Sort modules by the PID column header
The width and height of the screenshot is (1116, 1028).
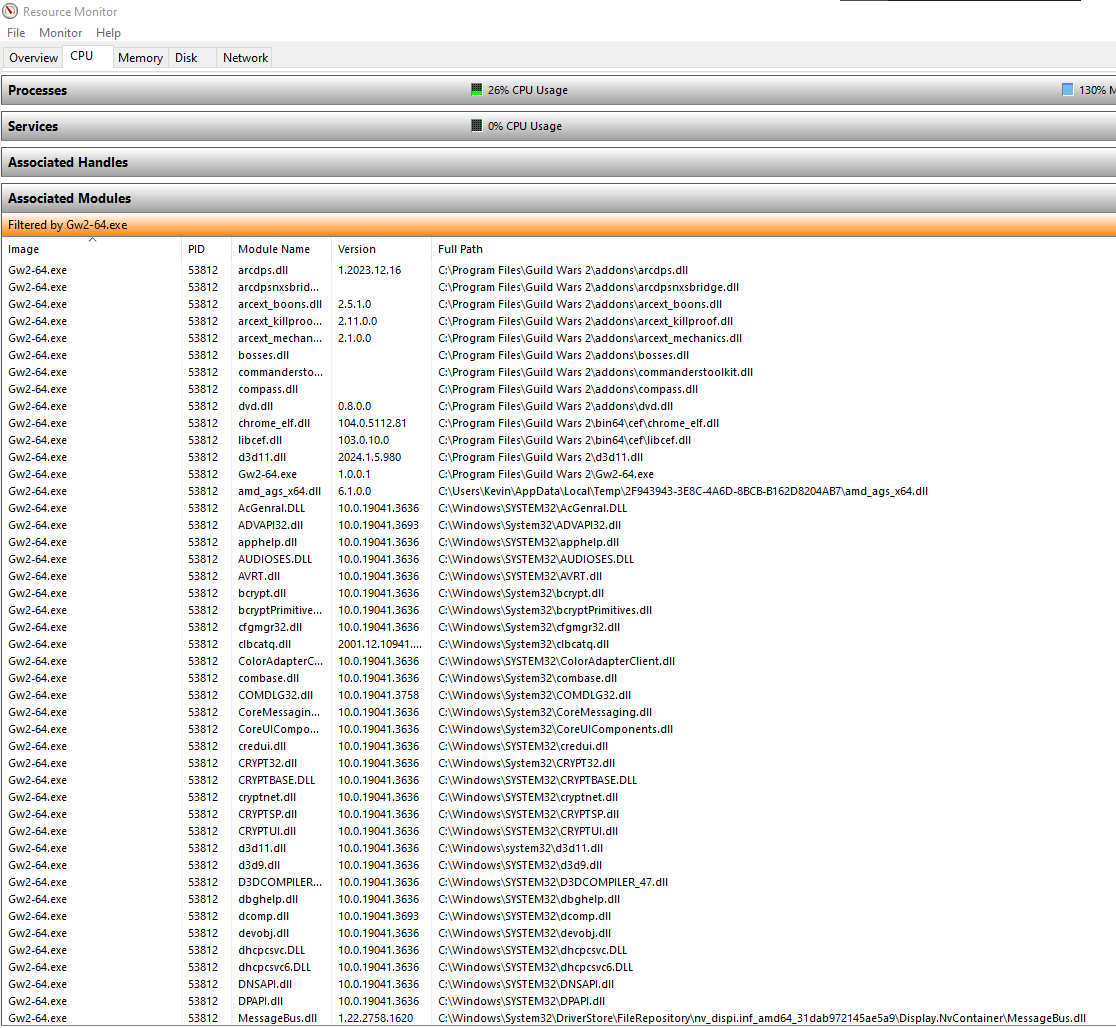click(x=206, y=249)
